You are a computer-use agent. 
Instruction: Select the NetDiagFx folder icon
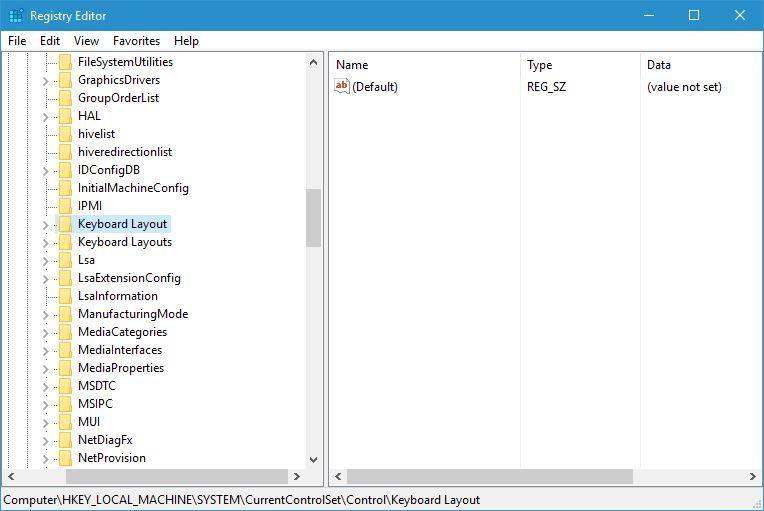point(65,441)
